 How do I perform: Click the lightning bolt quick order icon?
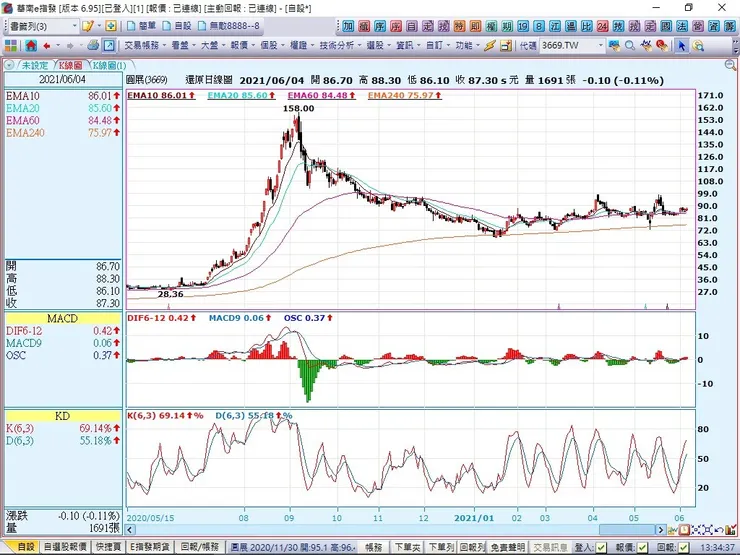490,45
